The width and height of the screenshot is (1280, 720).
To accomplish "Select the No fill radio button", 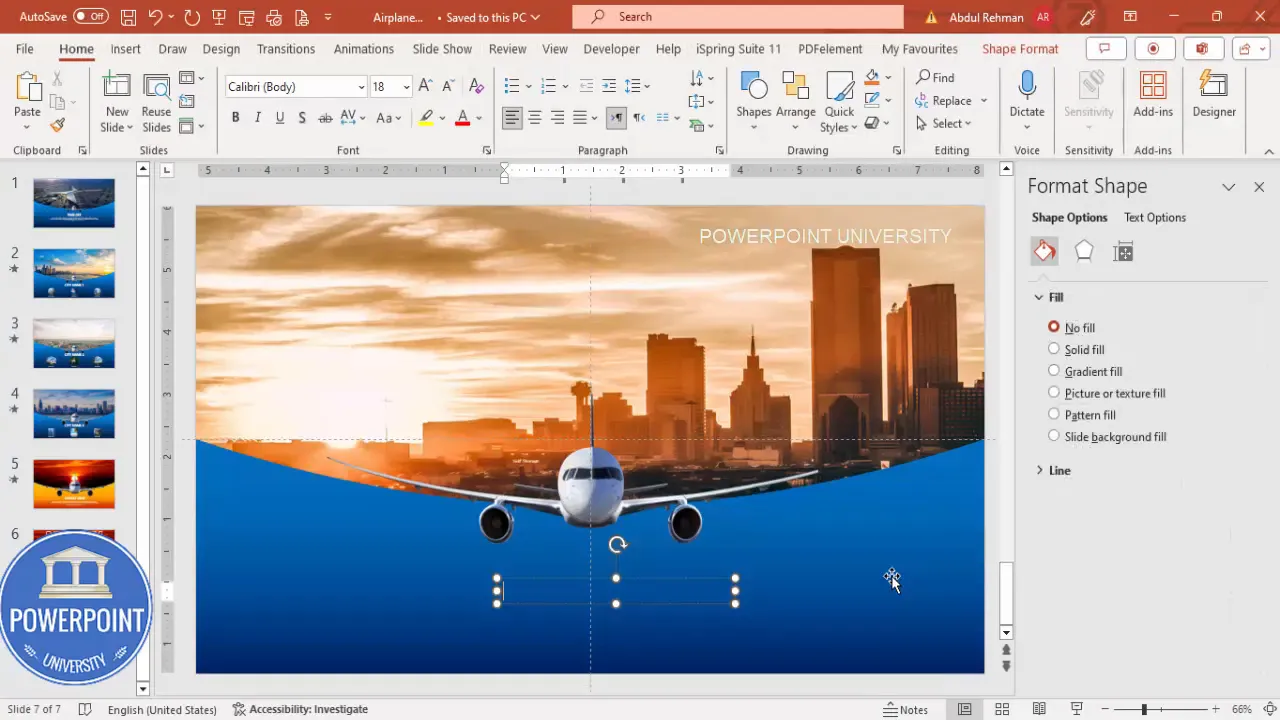I will [1053, 327].
